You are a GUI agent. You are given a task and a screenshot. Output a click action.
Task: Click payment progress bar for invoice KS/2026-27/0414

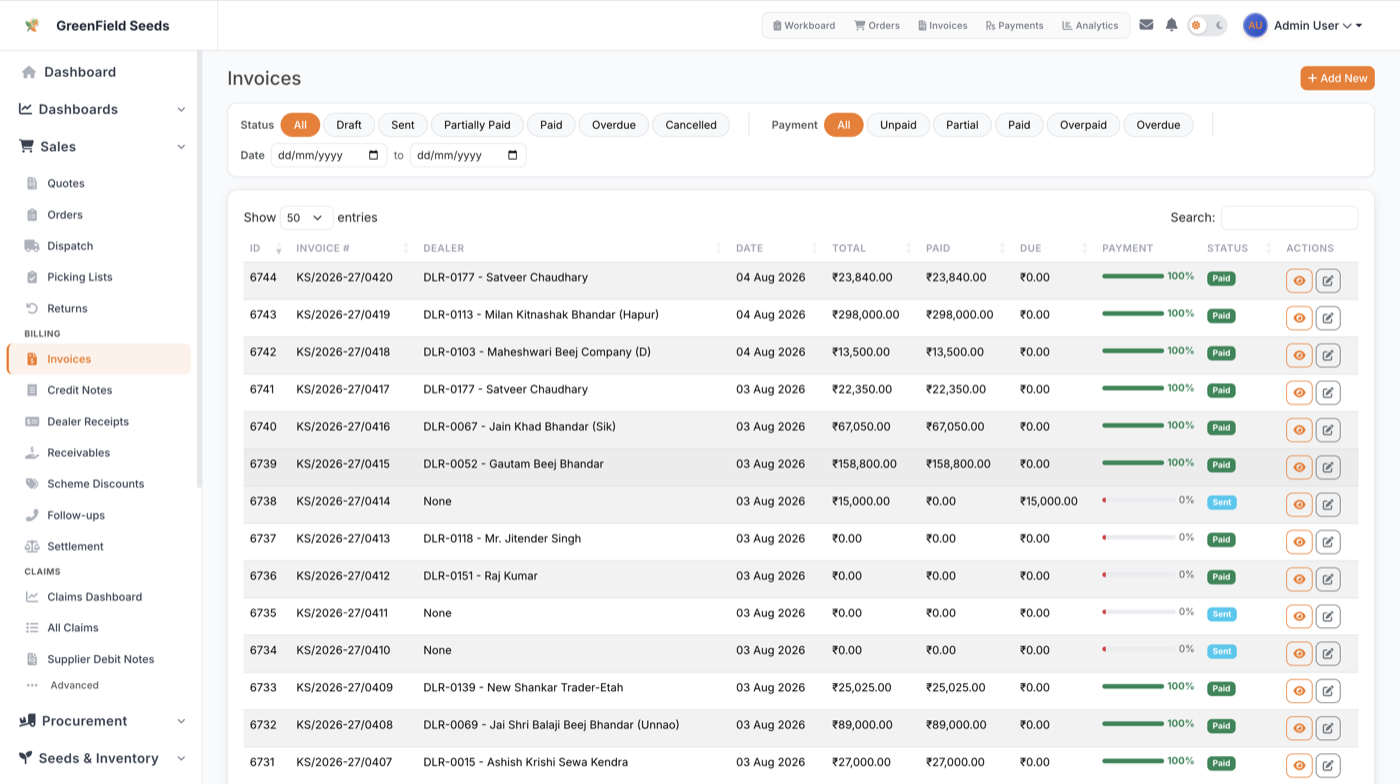[1138, 500]
